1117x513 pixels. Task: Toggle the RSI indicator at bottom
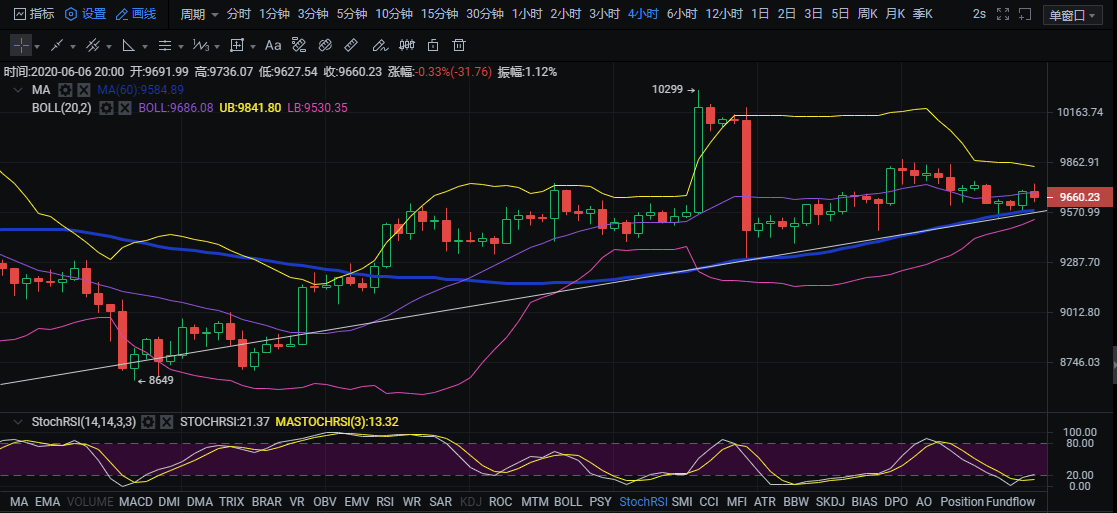pos(385,502)
